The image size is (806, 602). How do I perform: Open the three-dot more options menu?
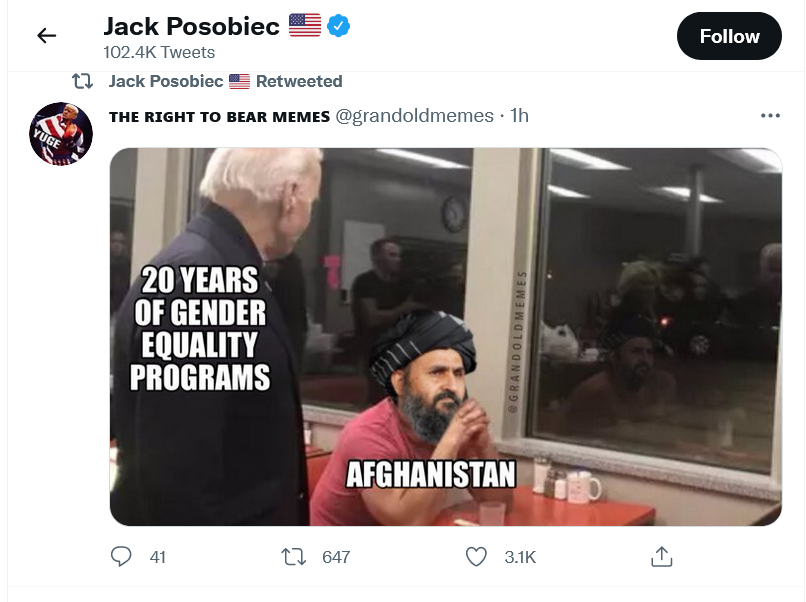pos(770,116)
